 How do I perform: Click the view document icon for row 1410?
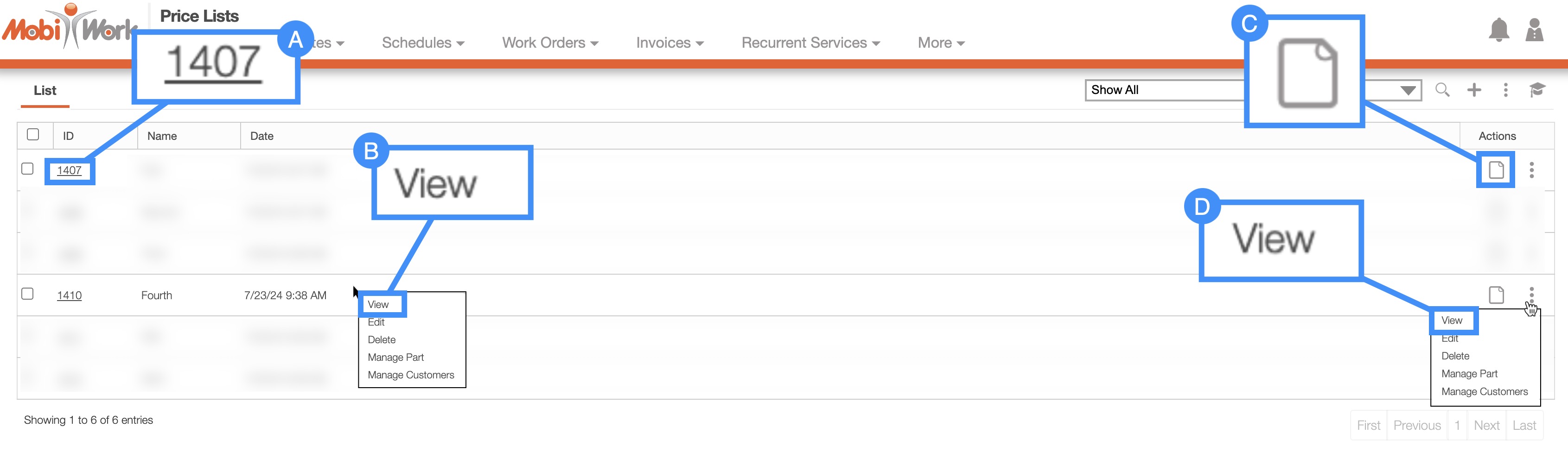1496,295
